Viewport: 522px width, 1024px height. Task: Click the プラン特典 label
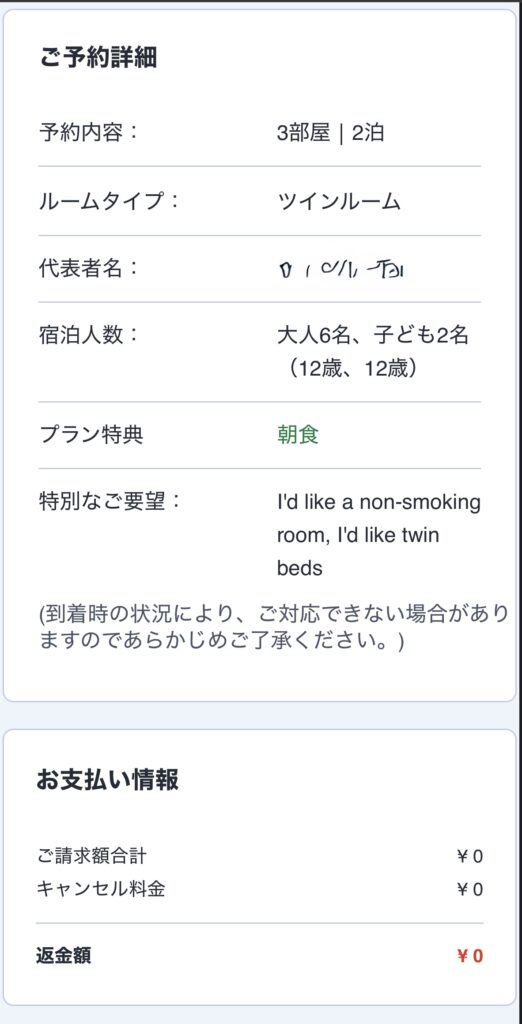[x=91, y=434]
